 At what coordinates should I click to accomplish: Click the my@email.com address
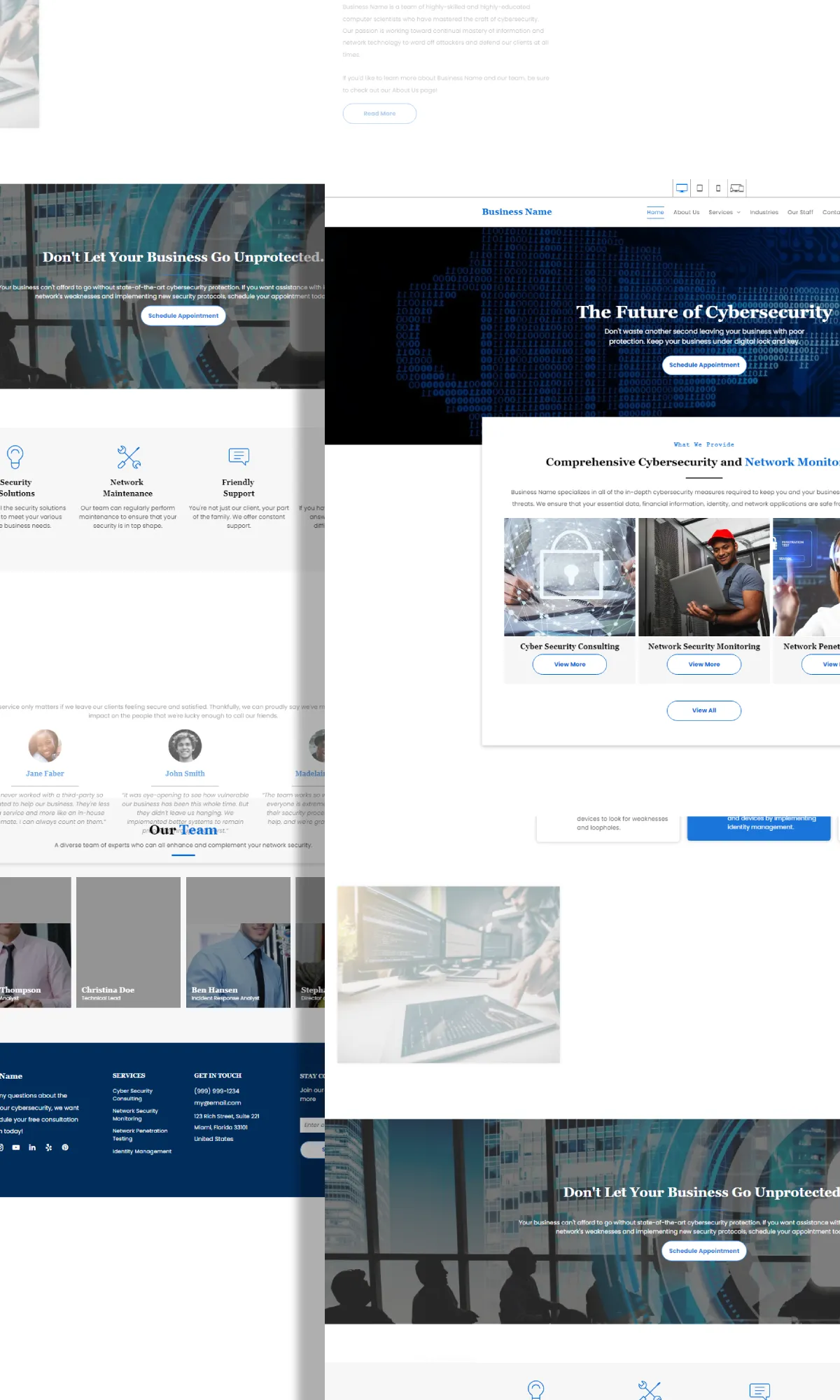(218, 1103)
